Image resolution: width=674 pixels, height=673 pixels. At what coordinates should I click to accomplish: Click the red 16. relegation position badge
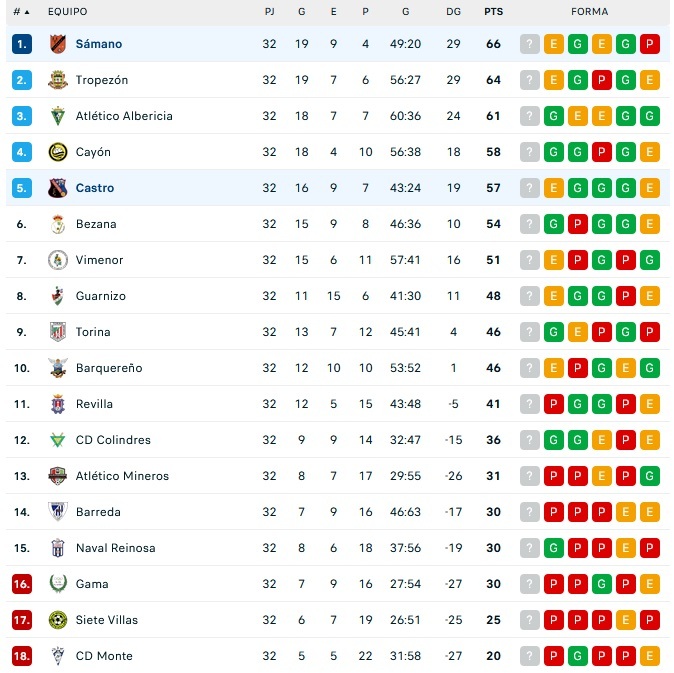[21, 584]
